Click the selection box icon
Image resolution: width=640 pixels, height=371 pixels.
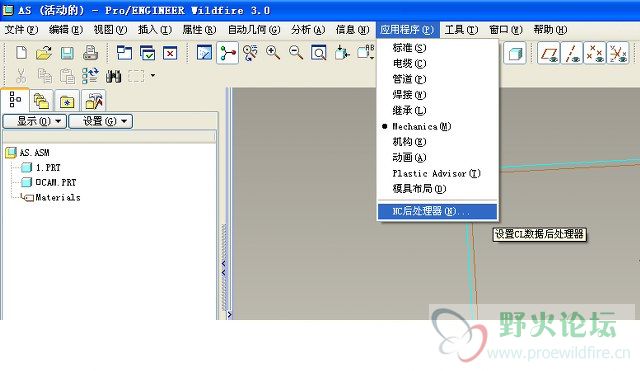coord(136,76)
